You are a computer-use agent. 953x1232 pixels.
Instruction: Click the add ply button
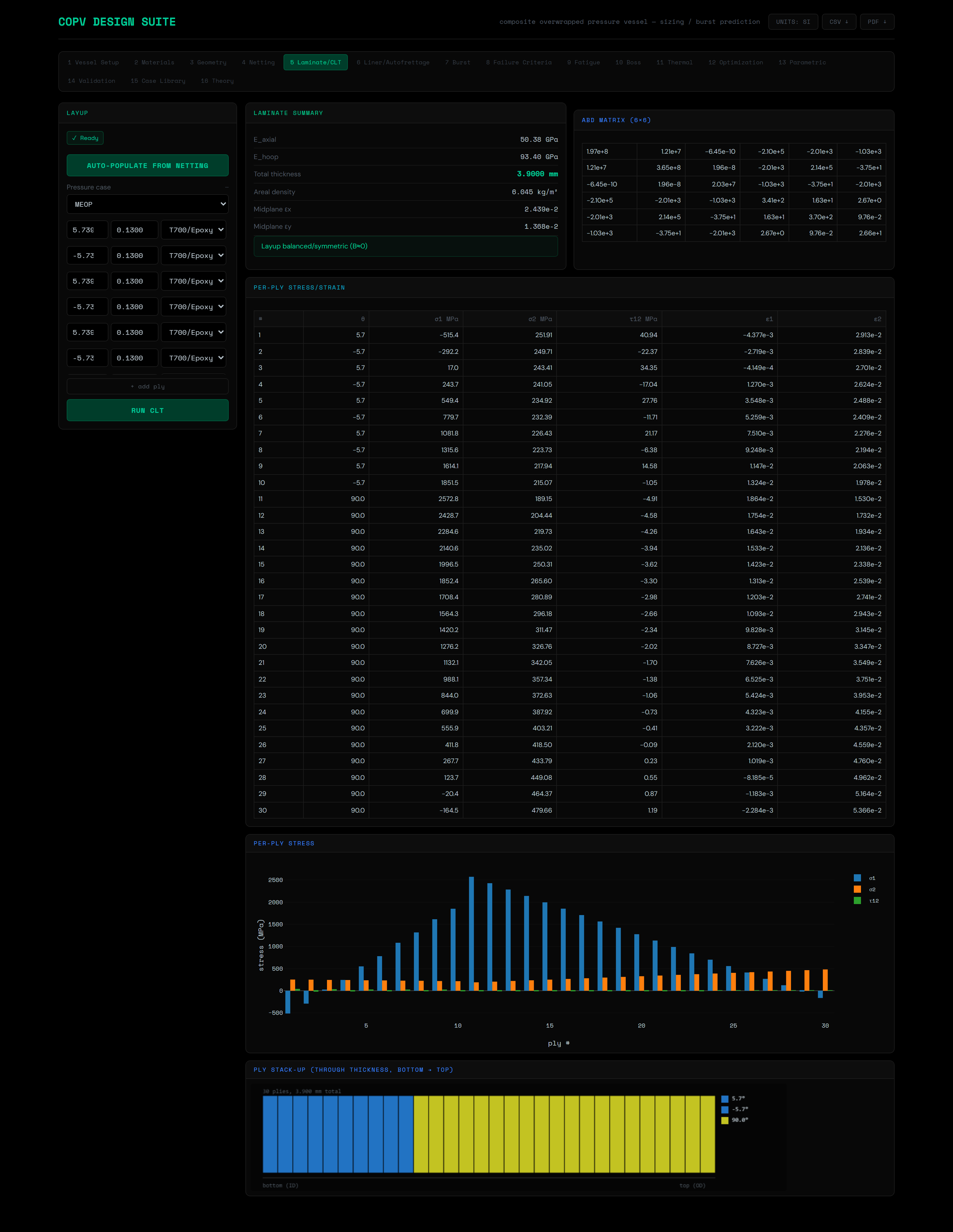(x=148, y=386)
